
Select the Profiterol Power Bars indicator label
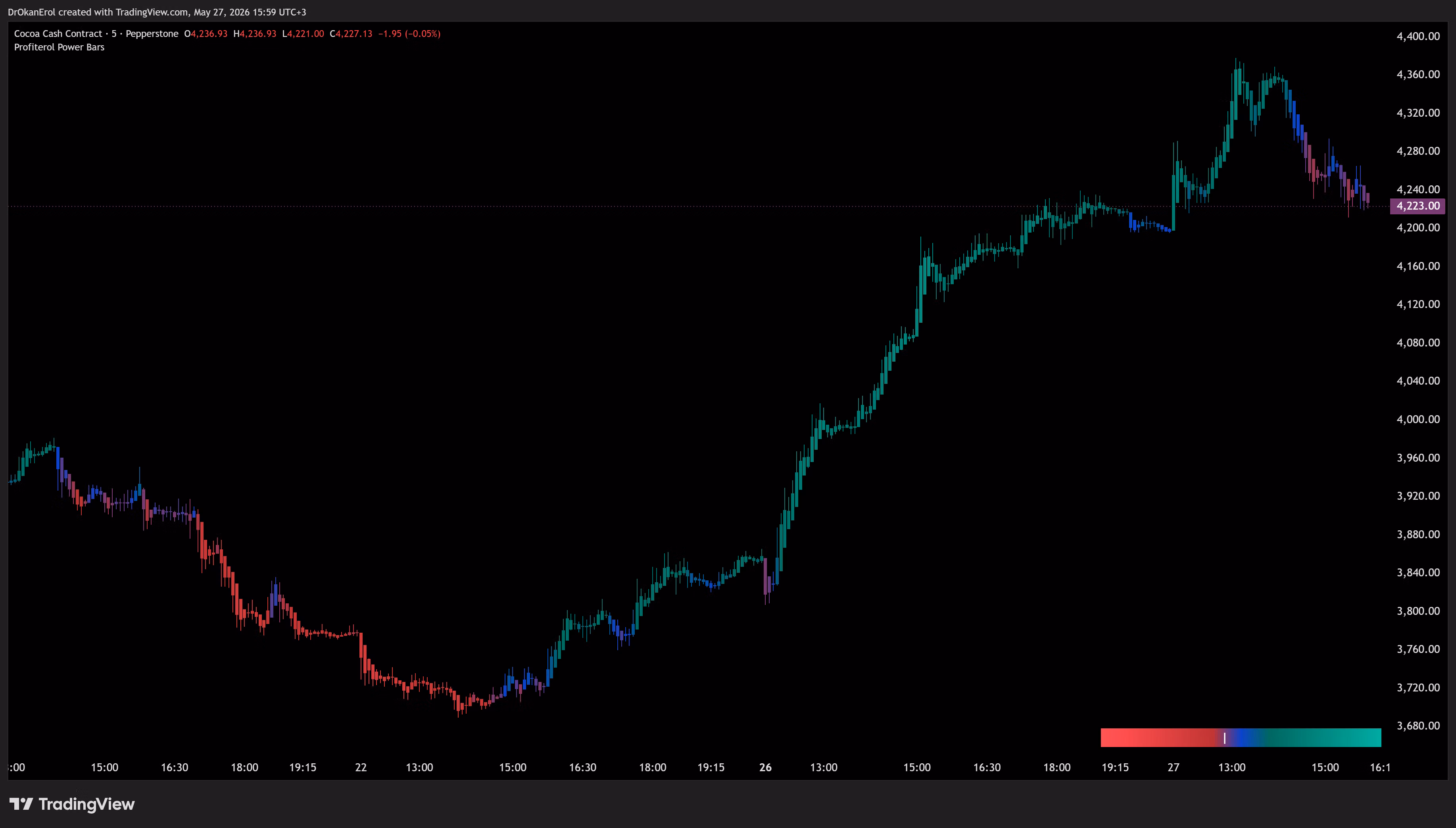pyautogui.click(x=59, y=47)
